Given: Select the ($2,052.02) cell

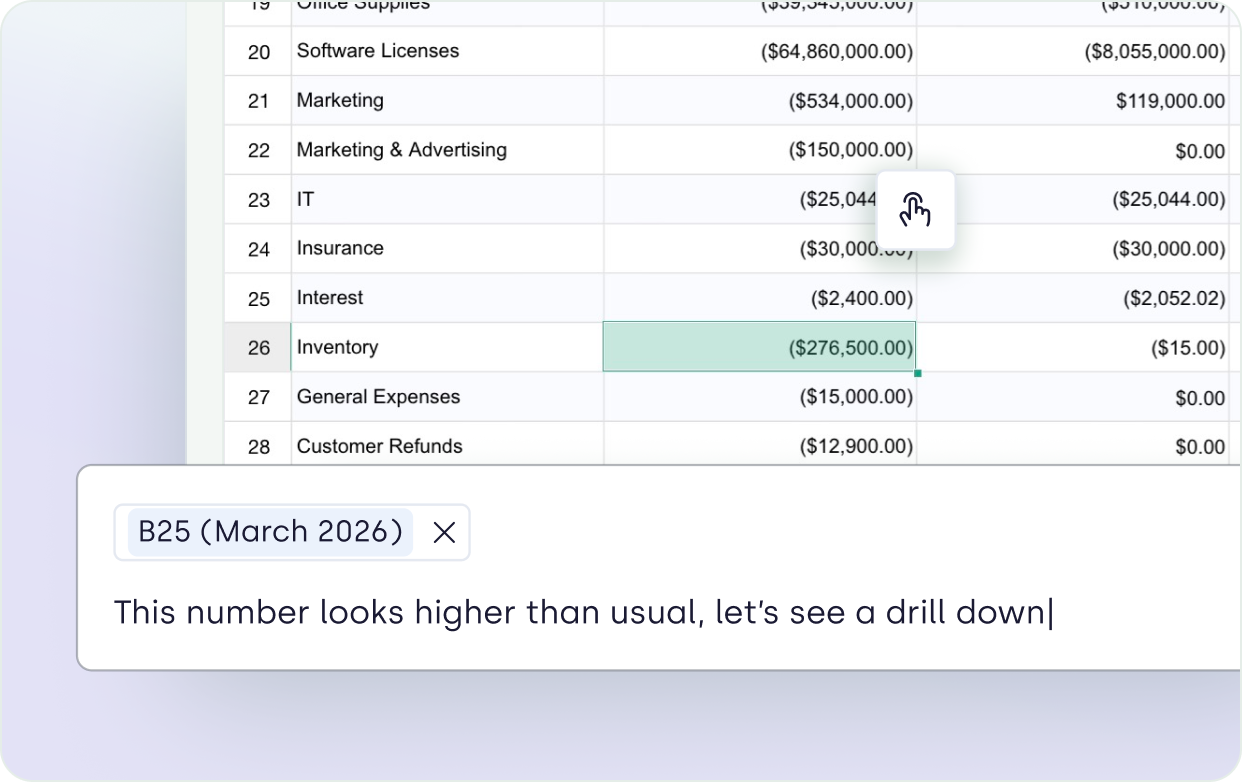Looking at the screenshot, I should coord(1073,298).
